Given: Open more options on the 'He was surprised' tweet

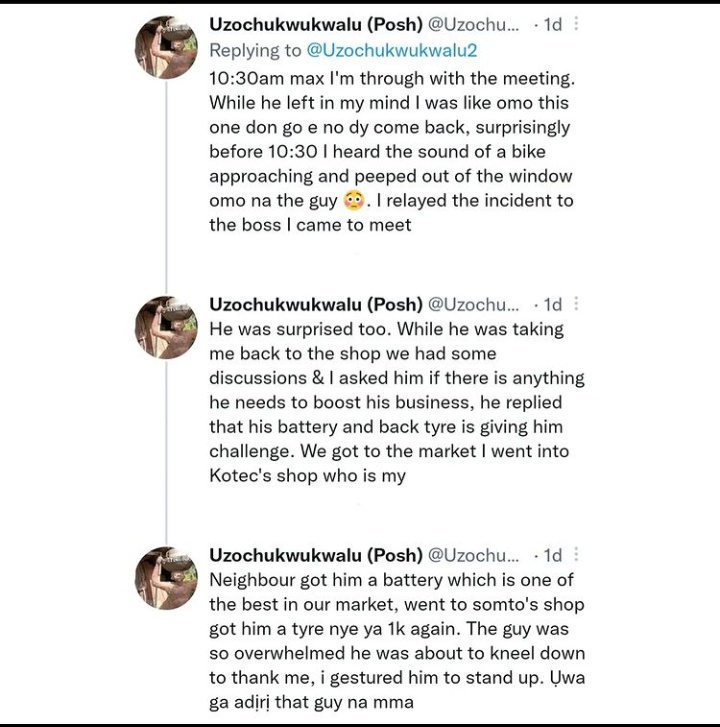Looking at the screenshot, I should [x=576, y=304].
